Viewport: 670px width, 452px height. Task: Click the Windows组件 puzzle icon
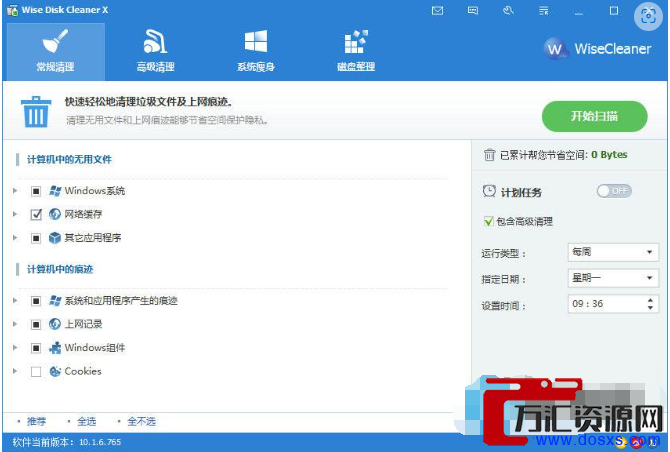click(x=55, y=348)
